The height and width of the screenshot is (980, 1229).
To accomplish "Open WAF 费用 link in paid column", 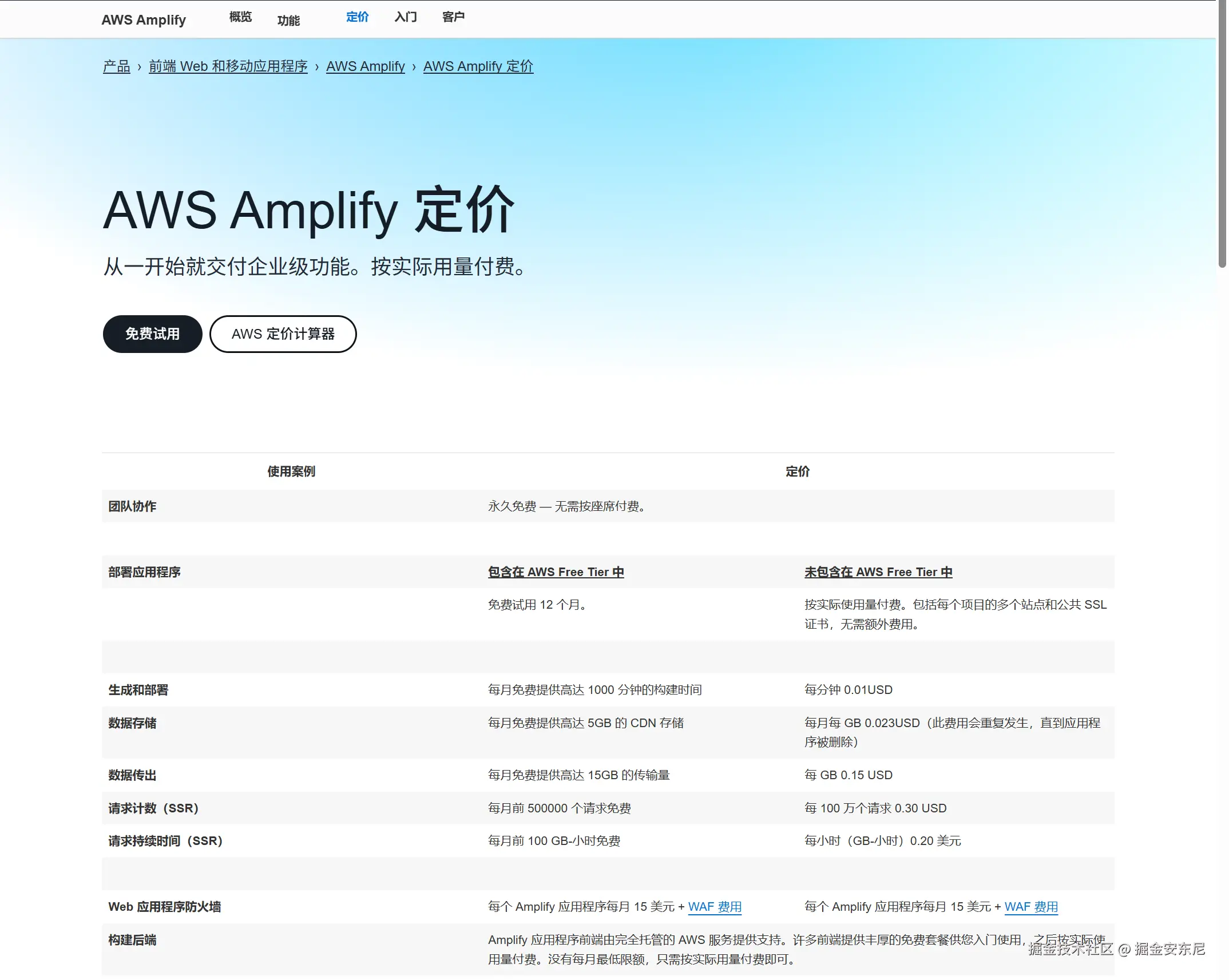I will point(1030,907).
